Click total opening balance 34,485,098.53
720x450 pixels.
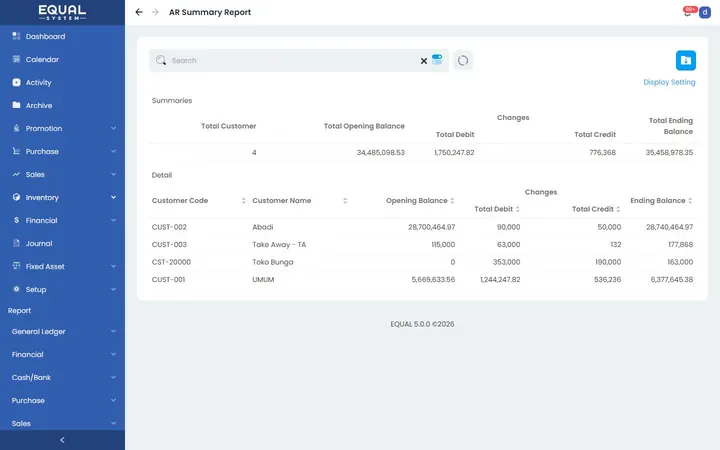(381, 152)
